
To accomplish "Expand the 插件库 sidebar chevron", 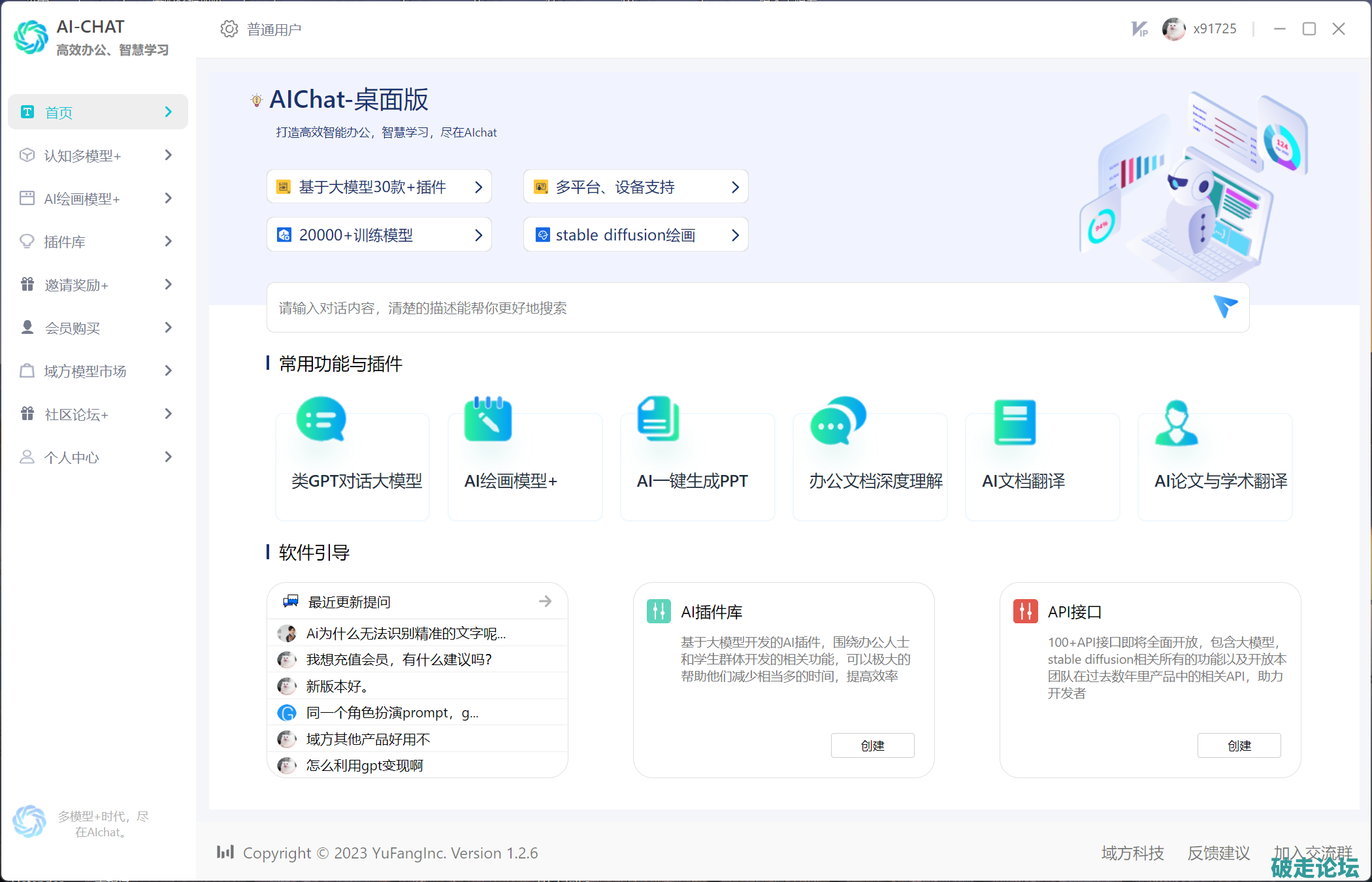I will tap(169, 241).
